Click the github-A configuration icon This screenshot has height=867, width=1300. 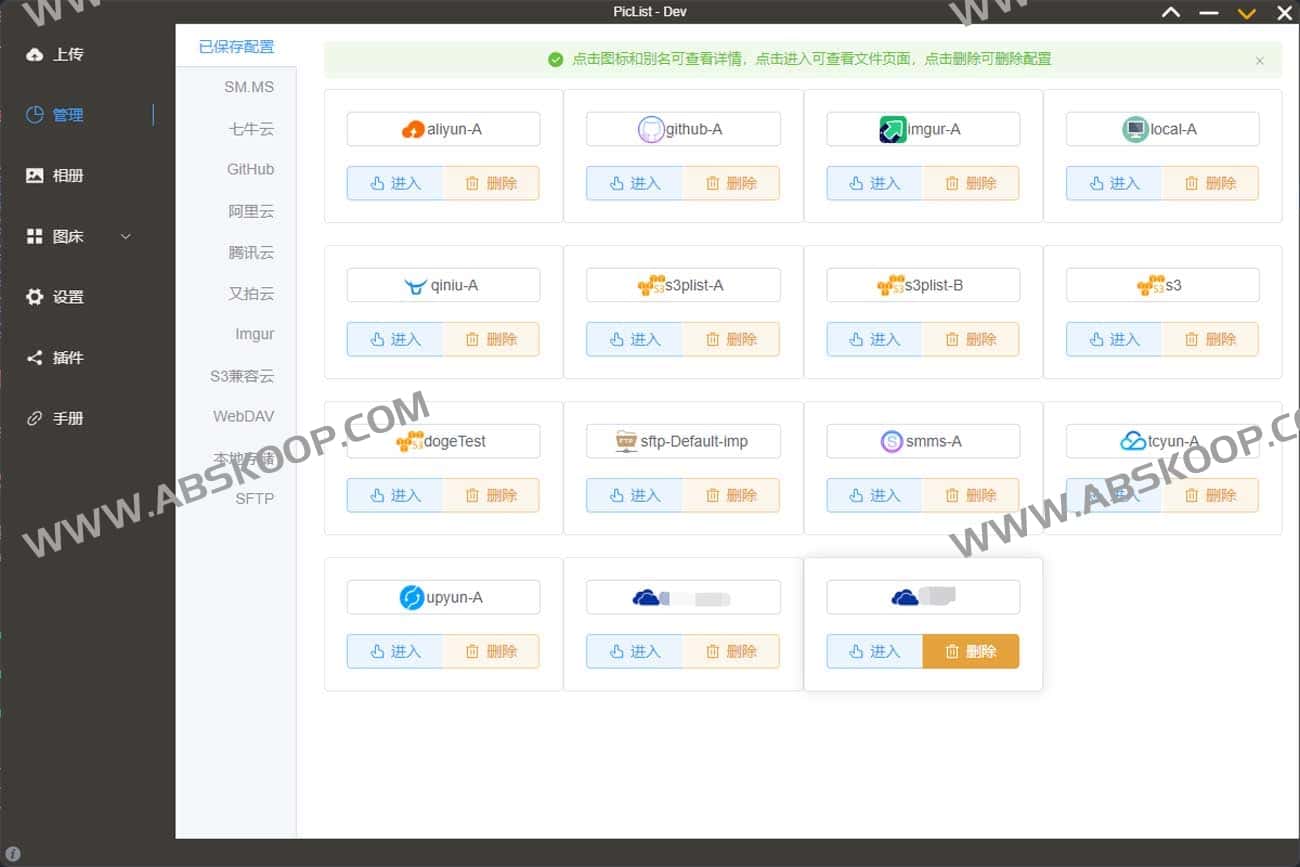651,128
